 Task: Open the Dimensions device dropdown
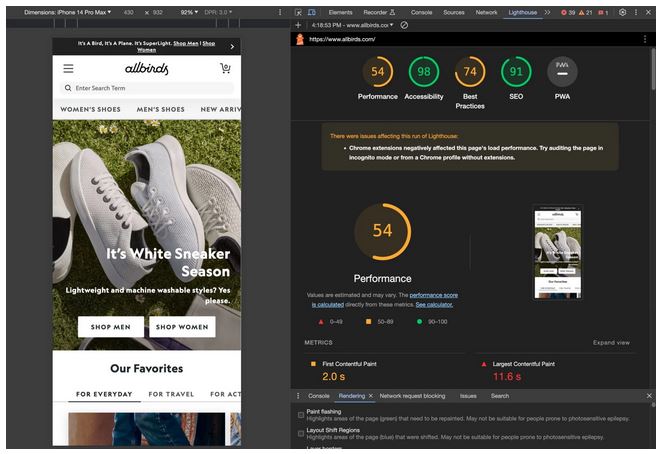(67, 12)
